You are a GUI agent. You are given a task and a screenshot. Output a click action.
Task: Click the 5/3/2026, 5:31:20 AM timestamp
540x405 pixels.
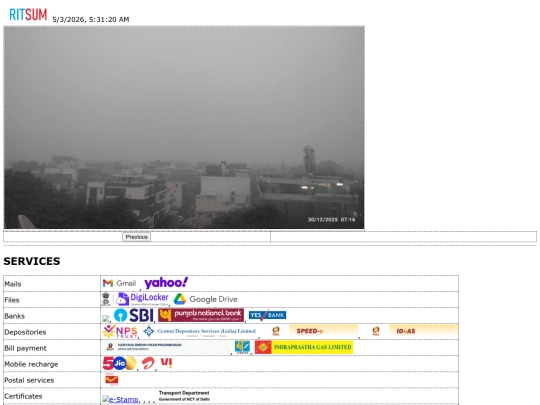[x=91, y=20]
